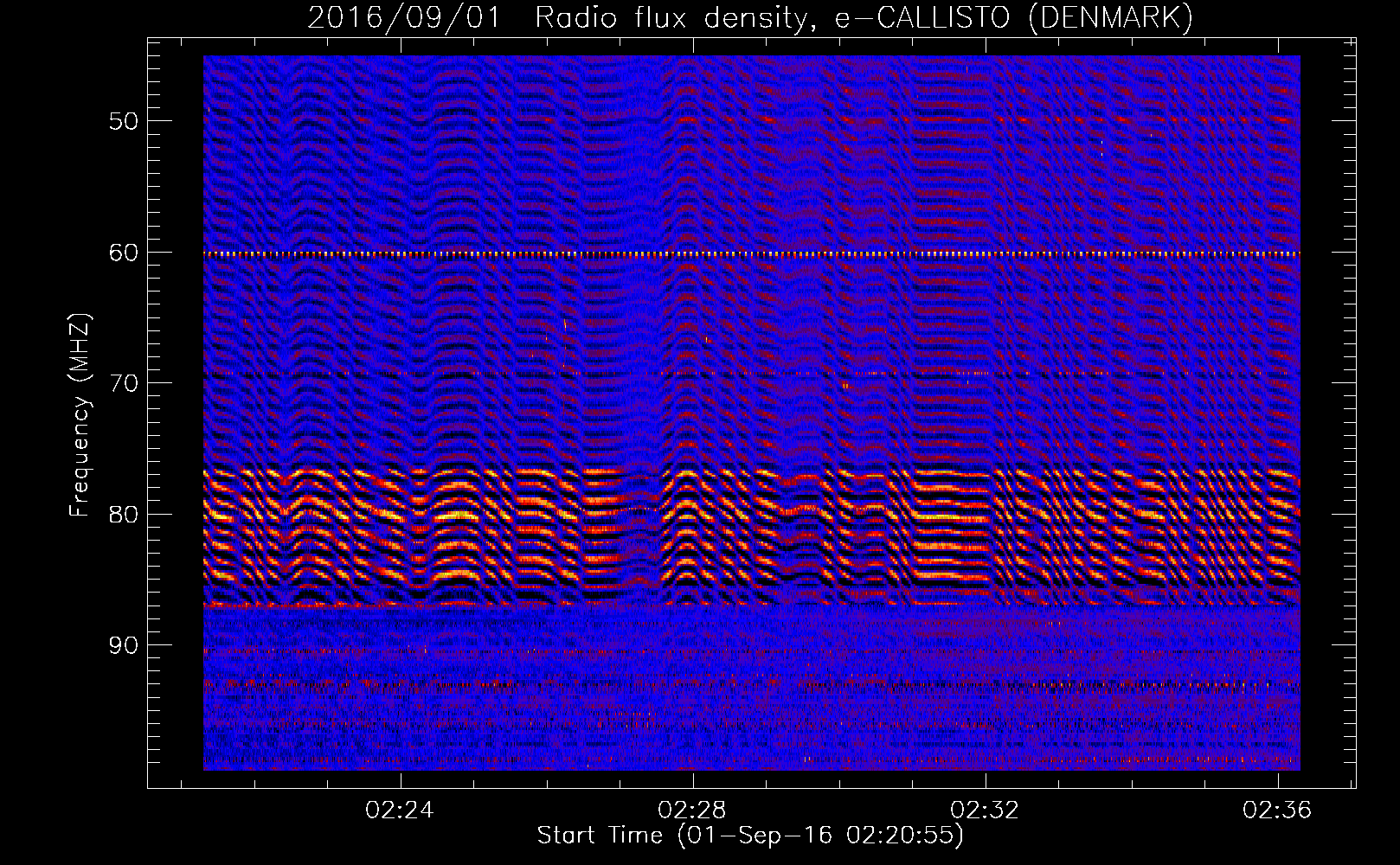The image size is (1400, 865).
Task: Click the frequency tick label "50"
Action: coord(124,121)
